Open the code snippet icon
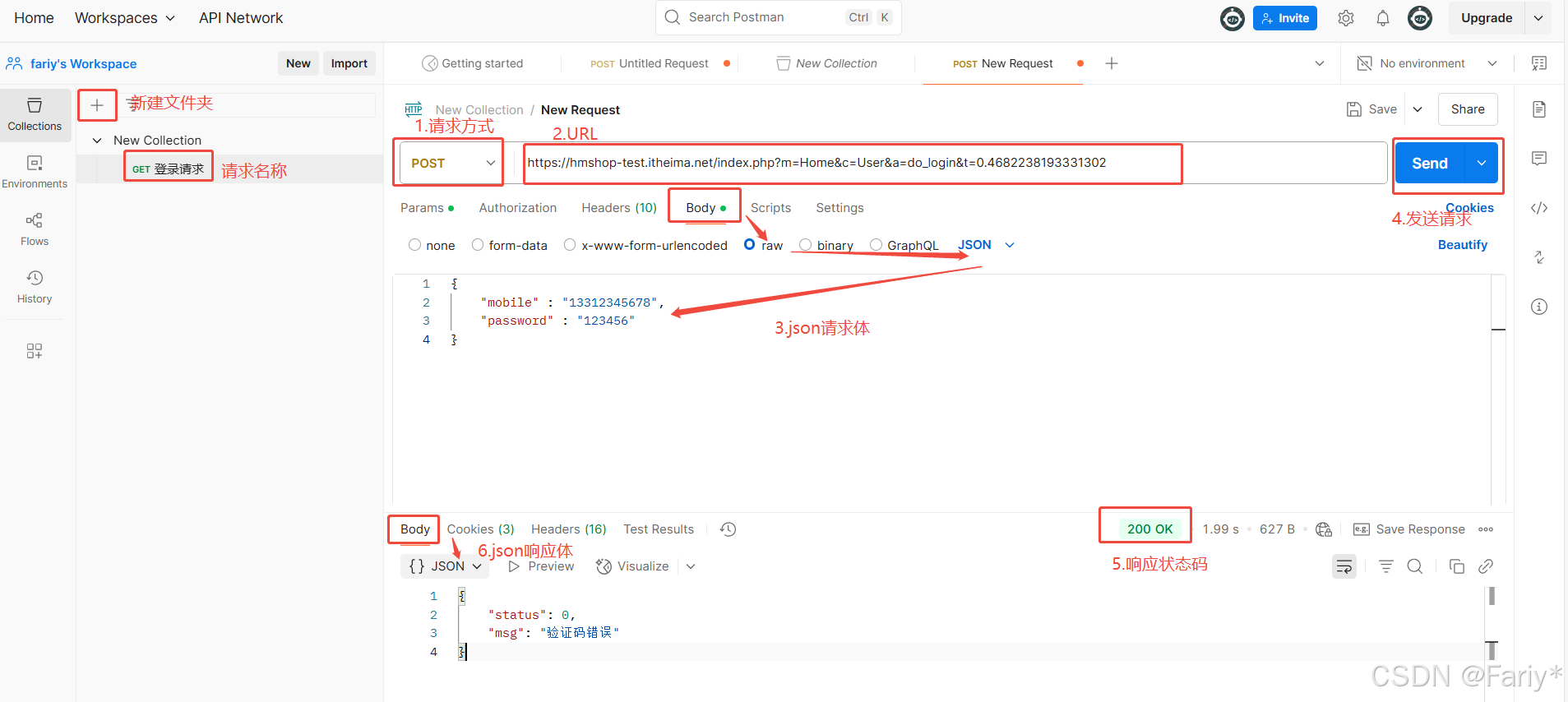 click(x=1539, y=208)
